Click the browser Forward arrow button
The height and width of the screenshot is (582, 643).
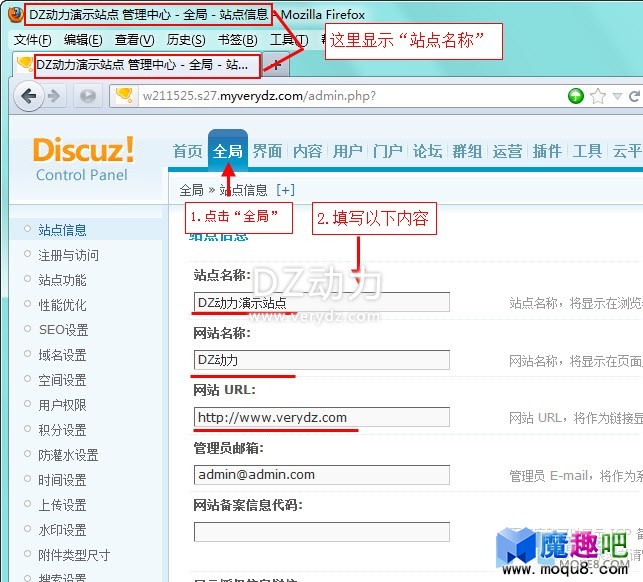pos(54,96)
